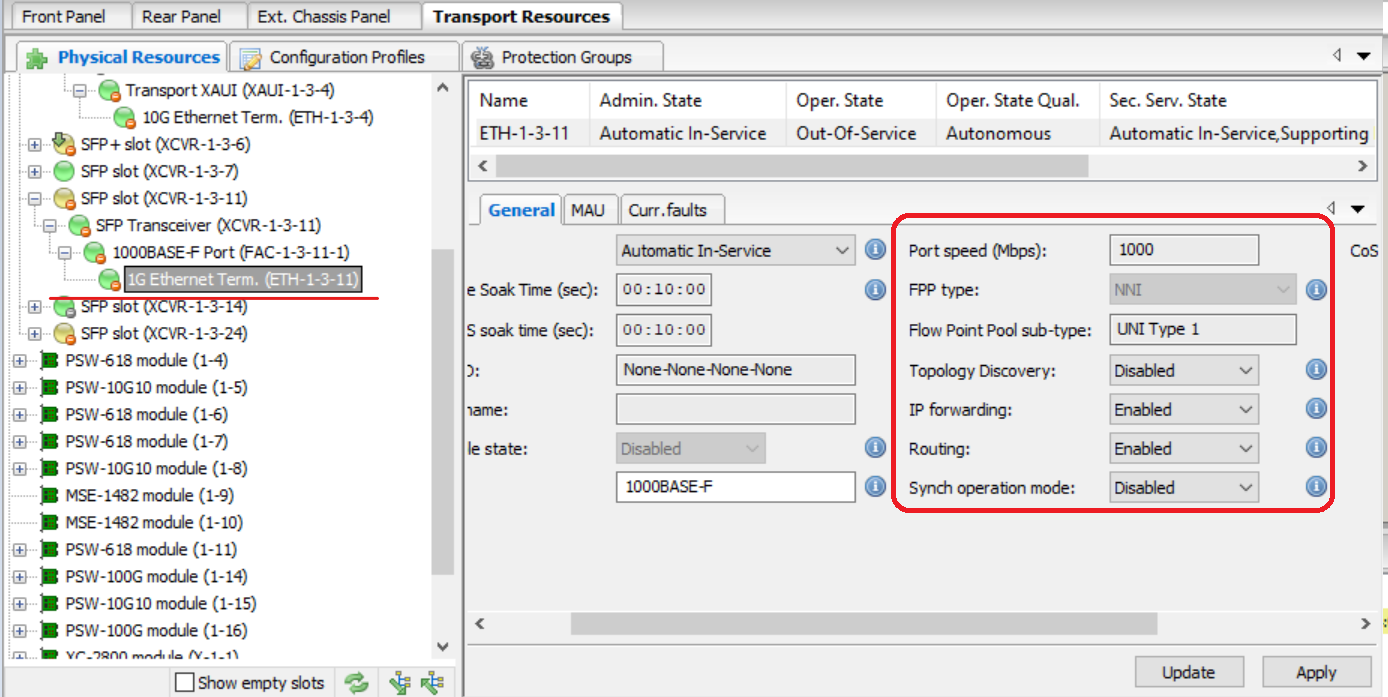The width and height of the screenshot is (1388, 697).
Task: Click the tree icon with up-pointing arrow
Action: click(x=432, y=683)
